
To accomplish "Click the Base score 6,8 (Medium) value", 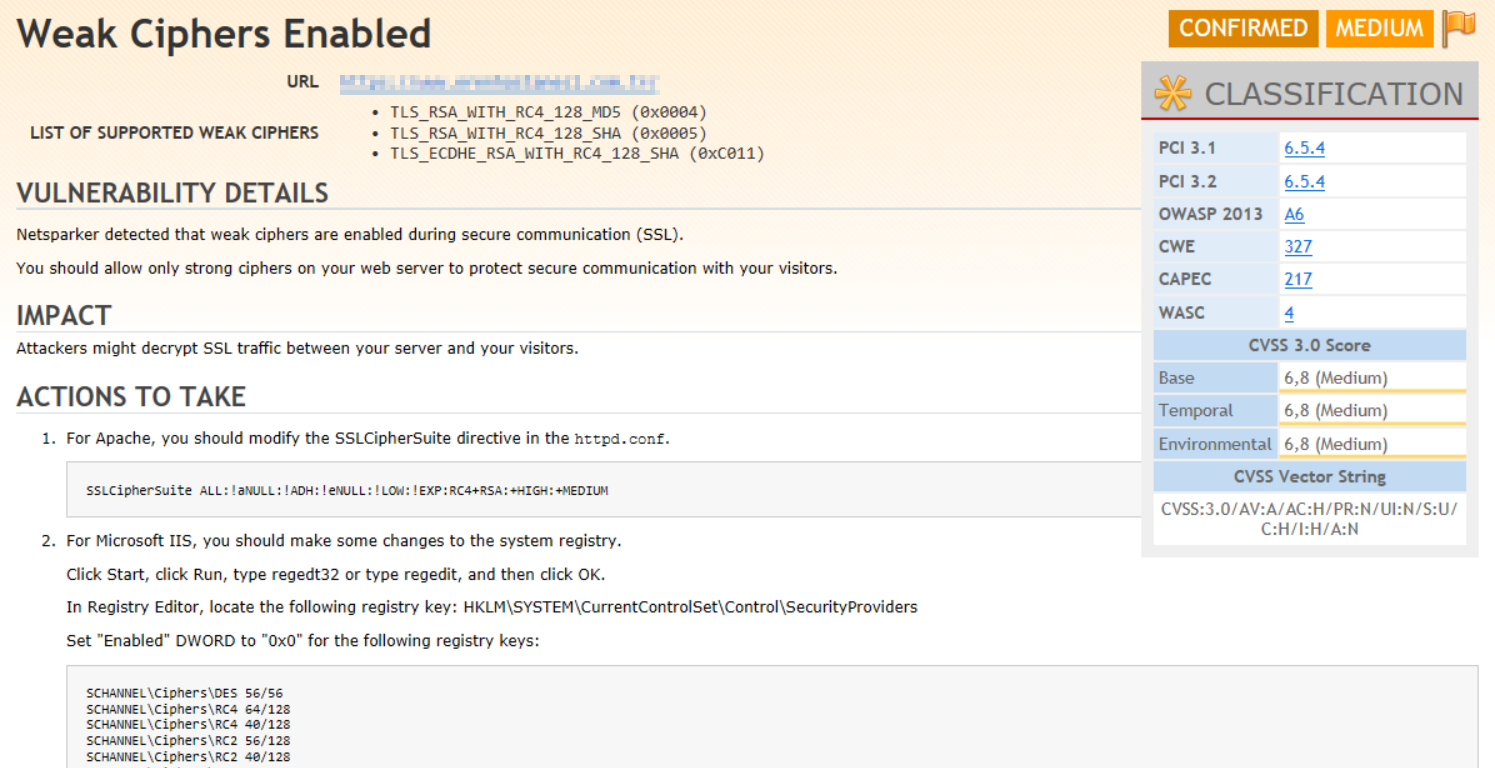I will 1335,378.
